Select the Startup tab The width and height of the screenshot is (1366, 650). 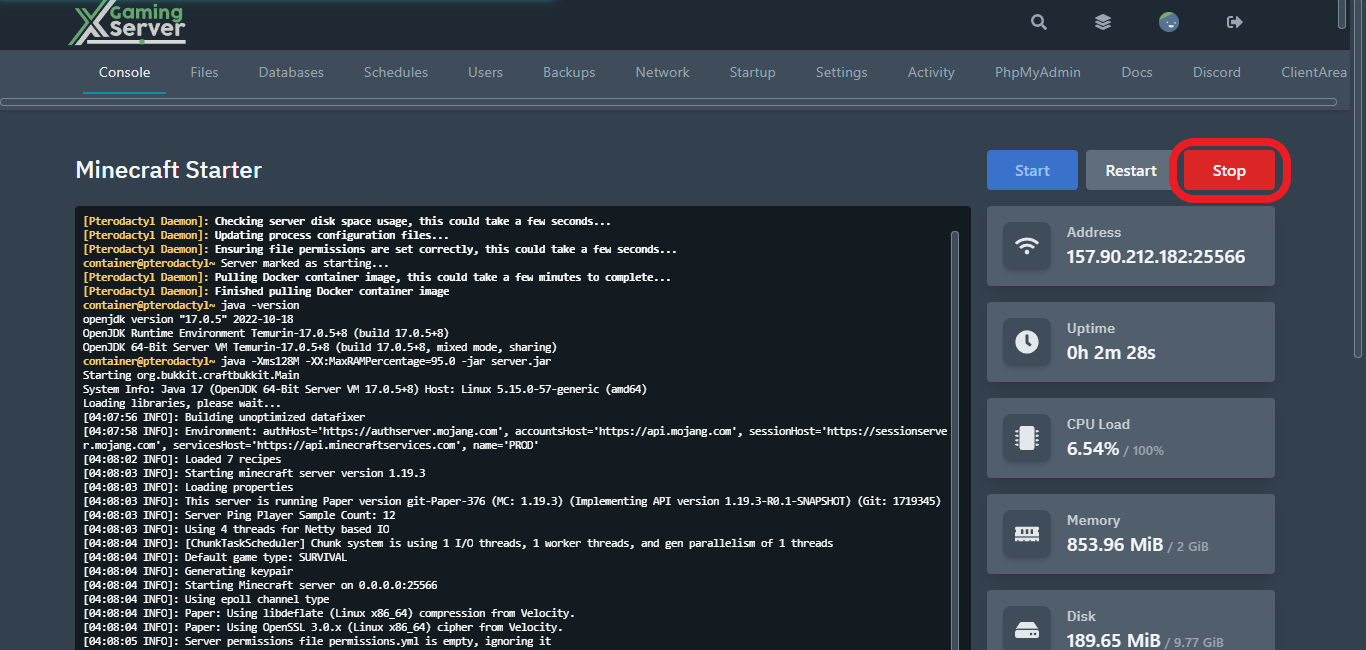pos(752,72)
